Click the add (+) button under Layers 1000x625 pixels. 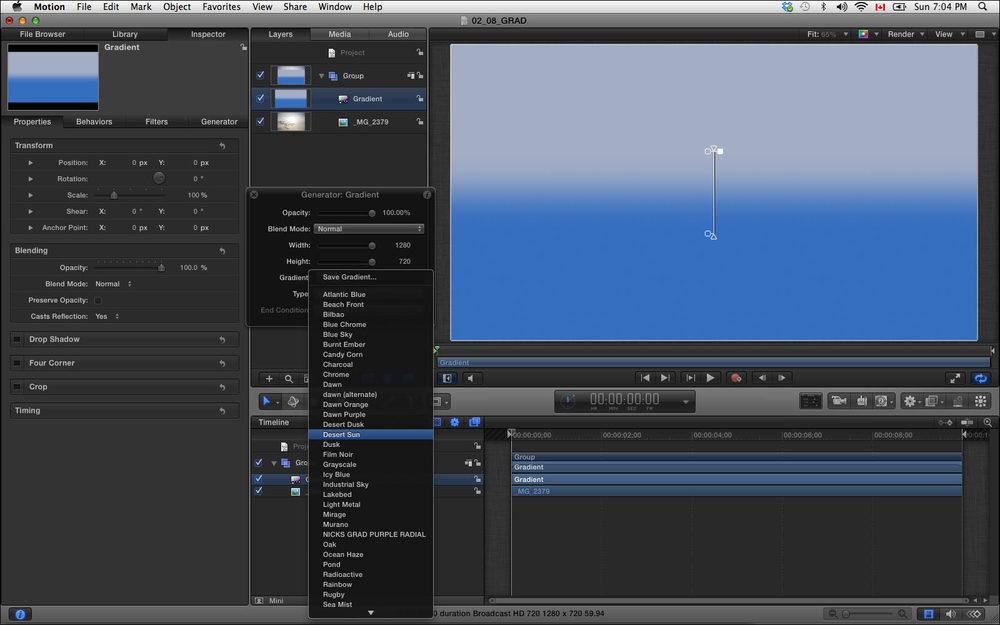click(269, 379)
